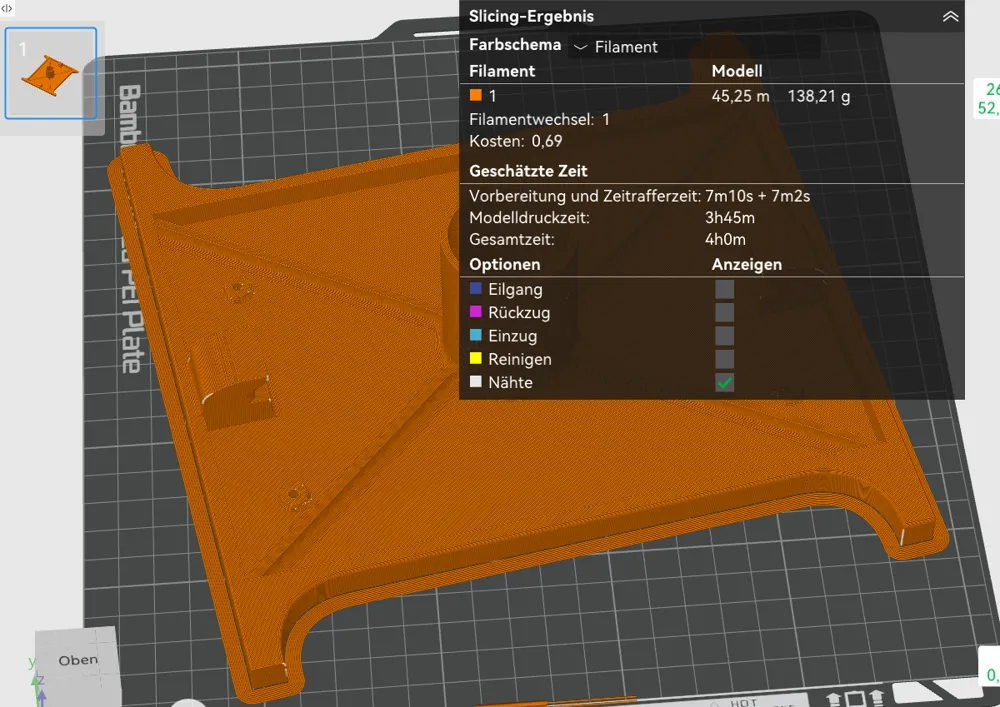Screen dimensions: 1000x707
Task: Click the Oben face of the view cube
Action: pyautogui.click(x=78, y=660)
